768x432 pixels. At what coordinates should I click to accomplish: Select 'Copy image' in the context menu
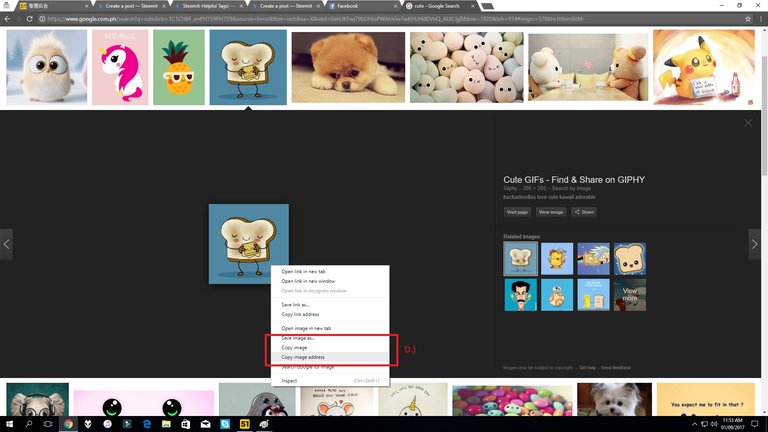tap(294, 348)
